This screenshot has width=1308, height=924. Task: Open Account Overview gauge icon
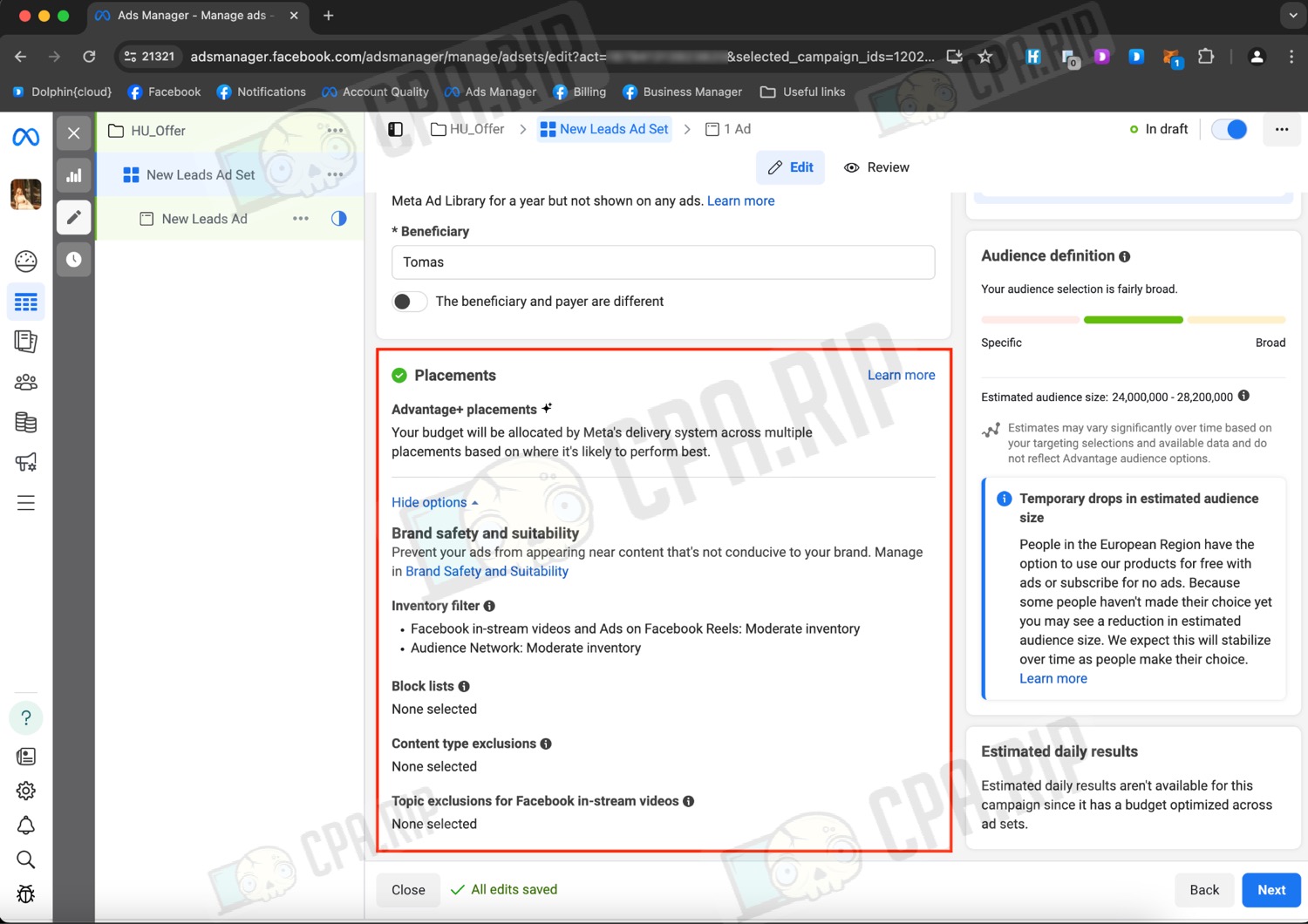[26, 261]
